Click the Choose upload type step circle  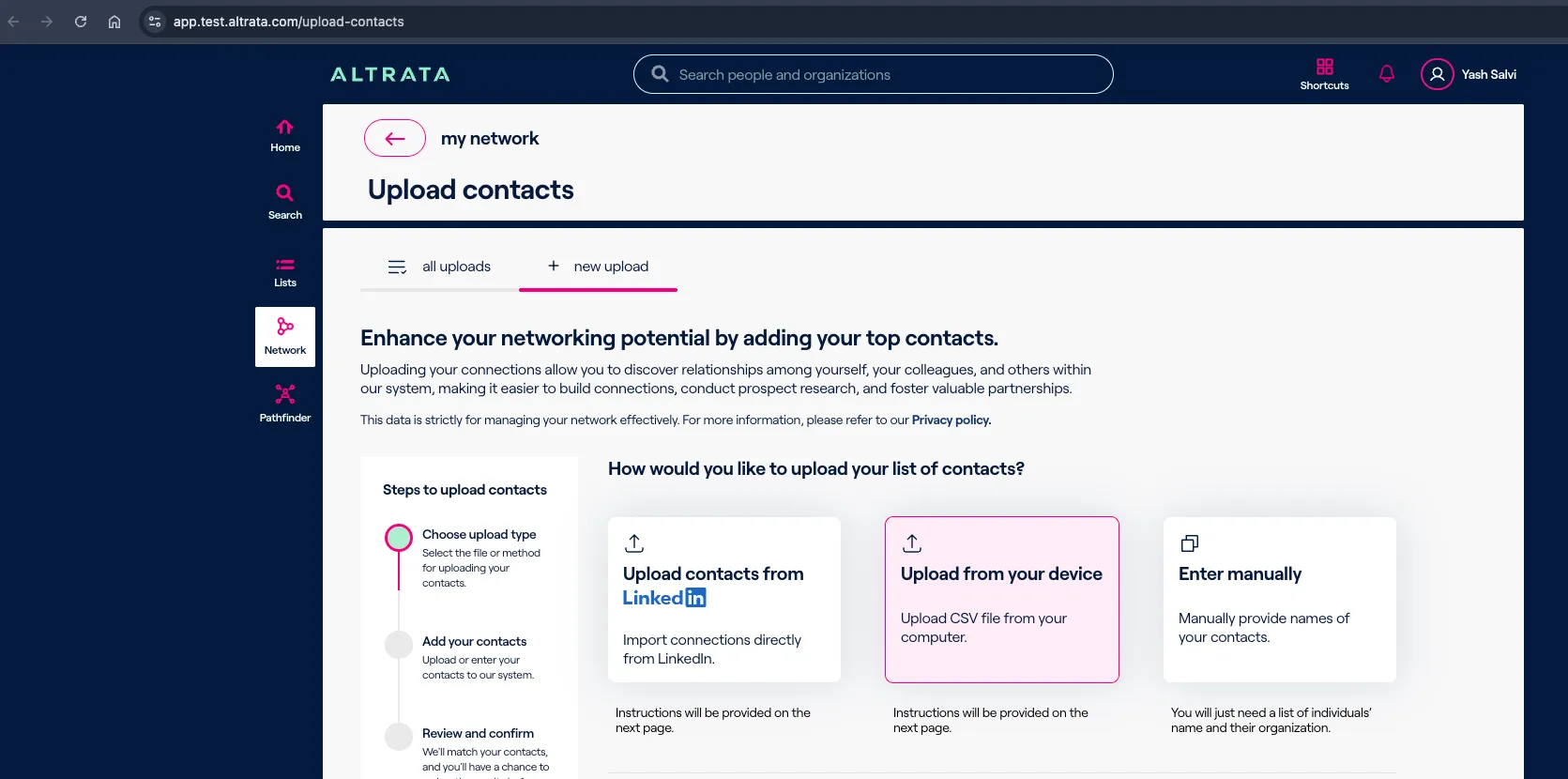point(399,538)
